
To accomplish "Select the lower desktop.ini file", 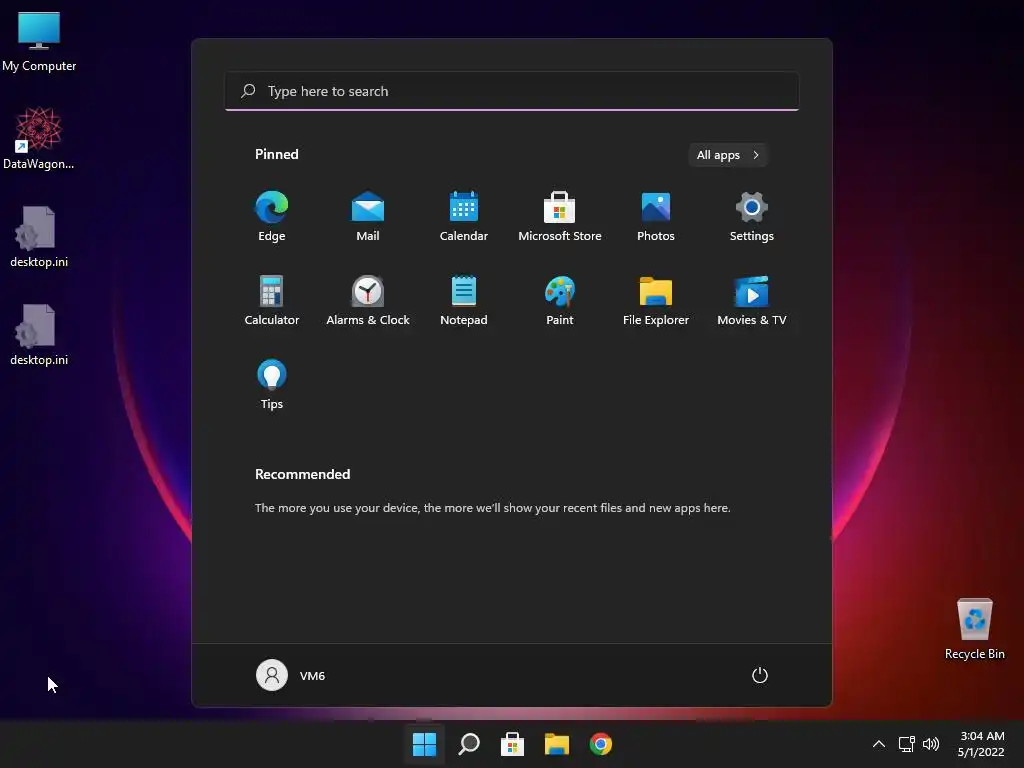I will 39,334.
